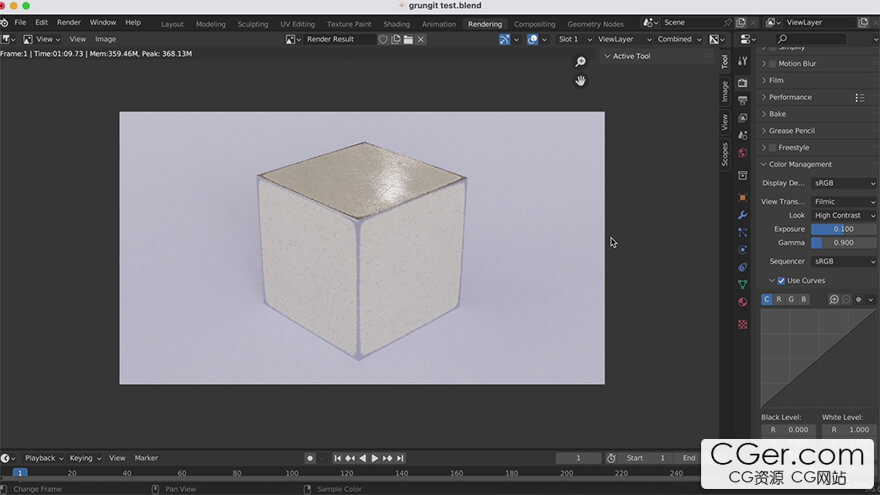Image resolution: width=880 pixels, height=495 pixels.
Task: Open the Modifier properties wrench tab
Action: point(742,214)
